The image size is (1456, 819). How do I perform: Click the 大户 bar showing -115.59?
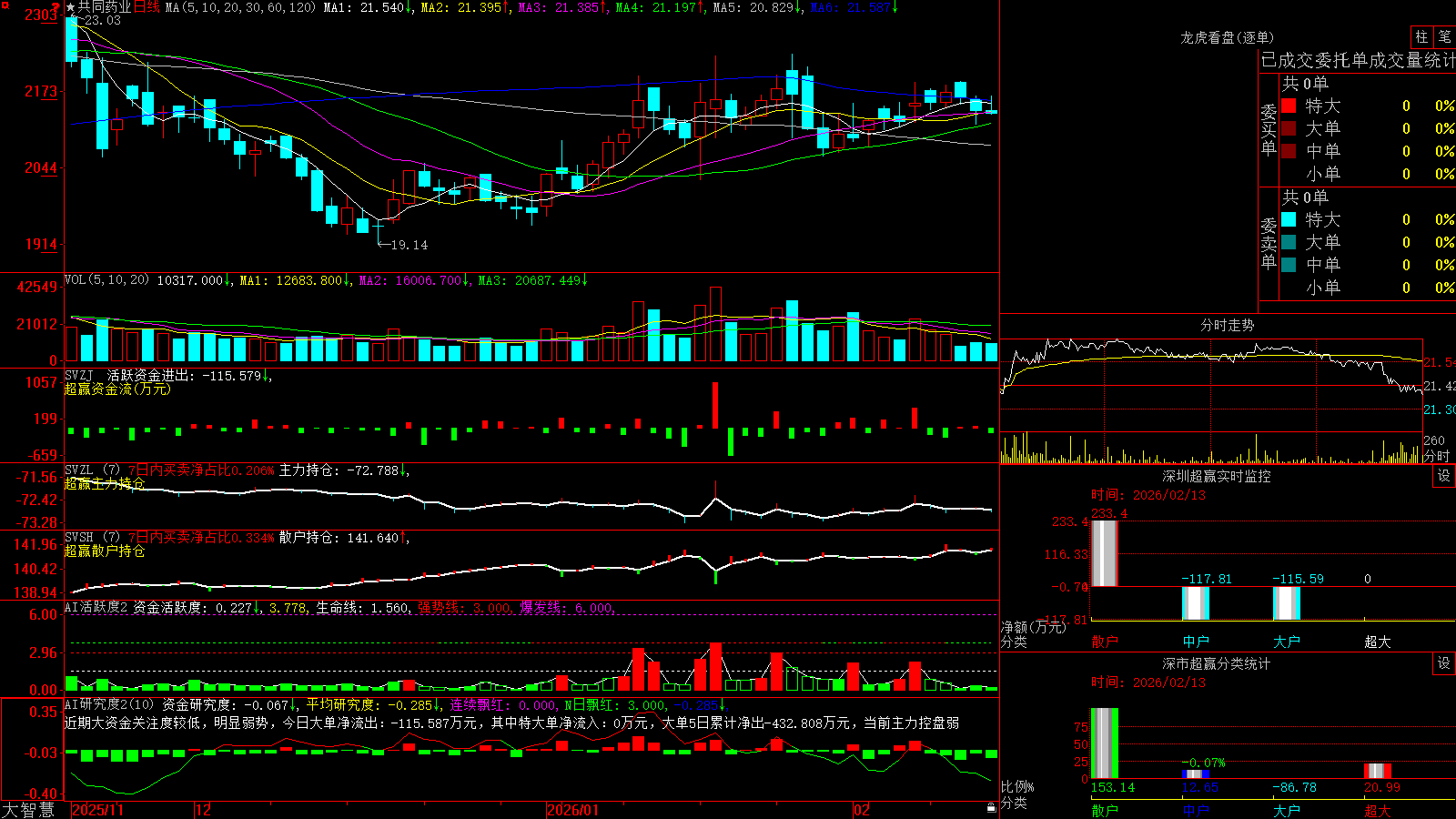tap(1286, 603)
